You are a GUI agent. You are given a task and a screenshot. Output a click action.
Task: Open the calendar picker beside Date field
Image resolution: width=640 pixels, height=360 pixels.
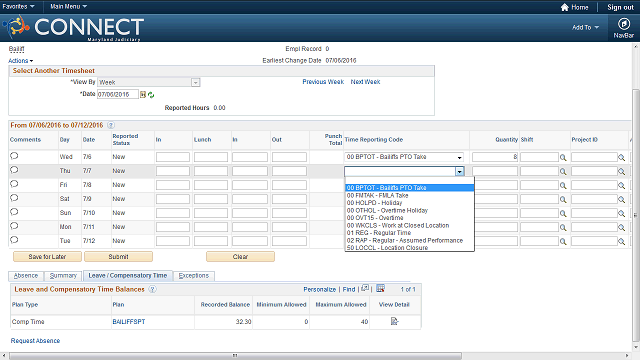click(143, 95)
